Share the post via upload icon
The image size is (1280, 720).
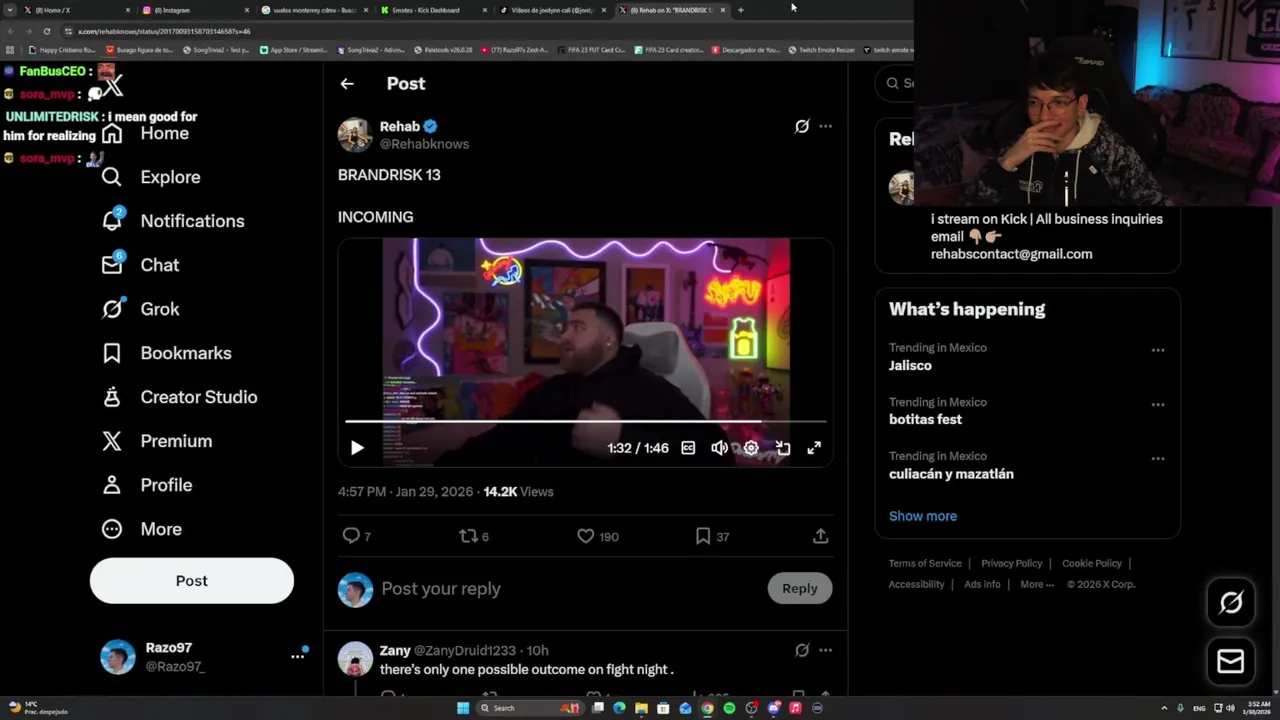820,536
